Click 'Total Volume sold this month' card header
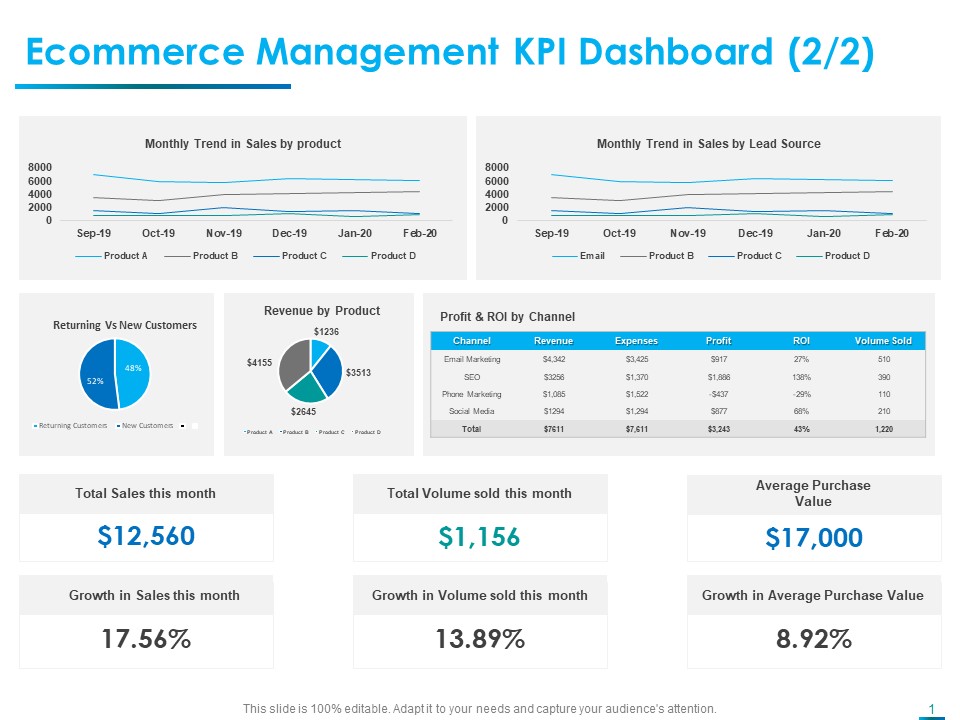Image resolution: width=960 pixels, height=720 pixels. [x=479, y=493]
